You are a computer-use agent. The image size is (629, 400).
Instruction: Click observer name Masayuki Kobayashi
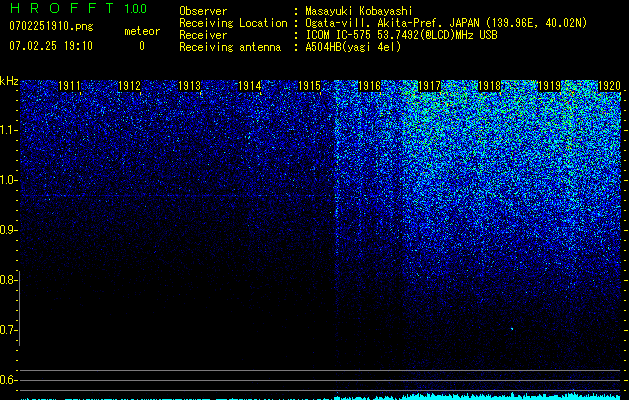tap(359, 11)
